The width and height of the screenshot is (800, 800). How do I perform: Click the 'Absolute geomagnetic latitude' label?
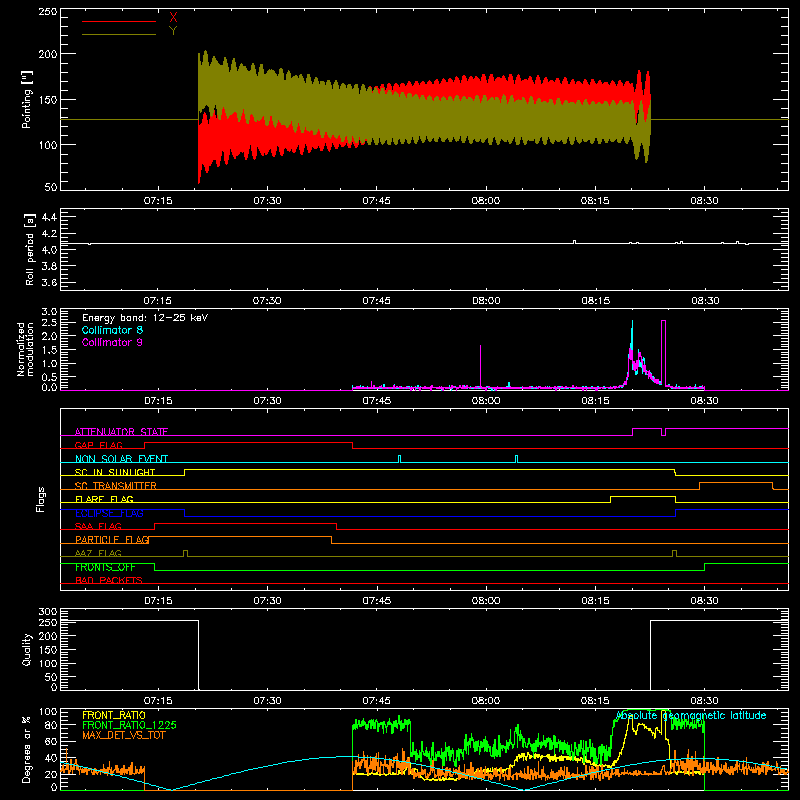(691, 715)
